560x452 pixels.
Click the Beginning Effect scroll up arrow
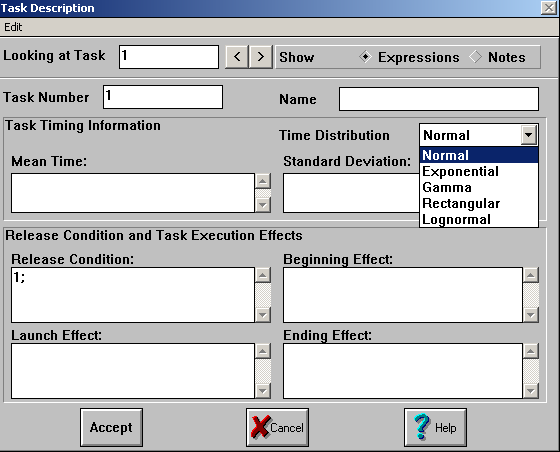[x=531, y=275]
